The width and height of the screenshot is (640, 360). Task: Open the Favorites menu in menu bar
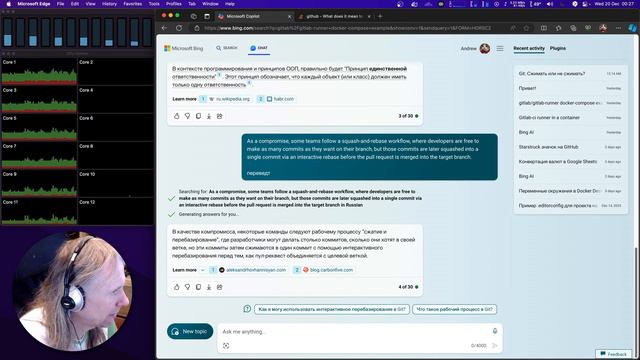133,4
